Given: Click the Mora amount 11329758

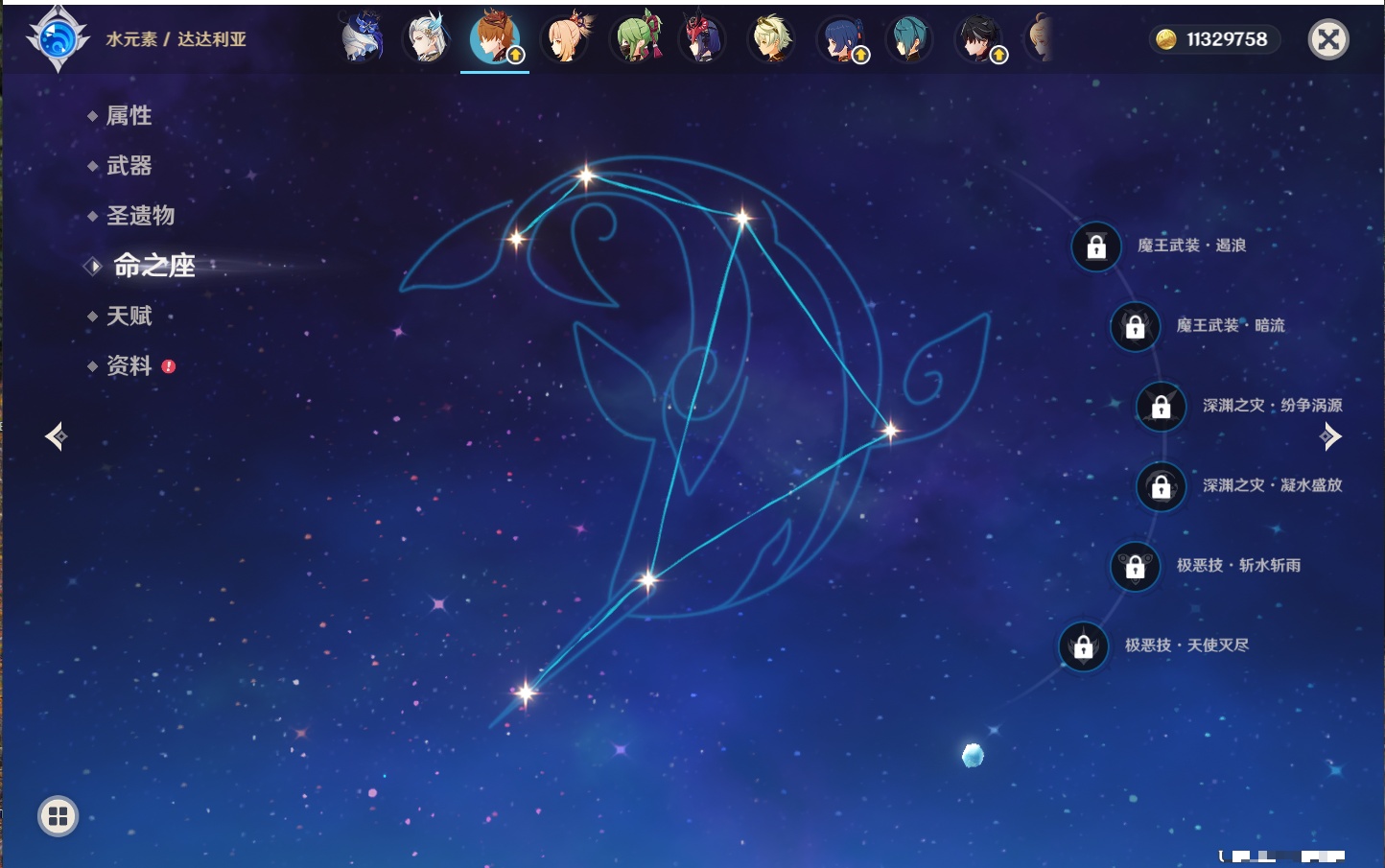Looking at the screenshot, I should (x=1227, y=39).
